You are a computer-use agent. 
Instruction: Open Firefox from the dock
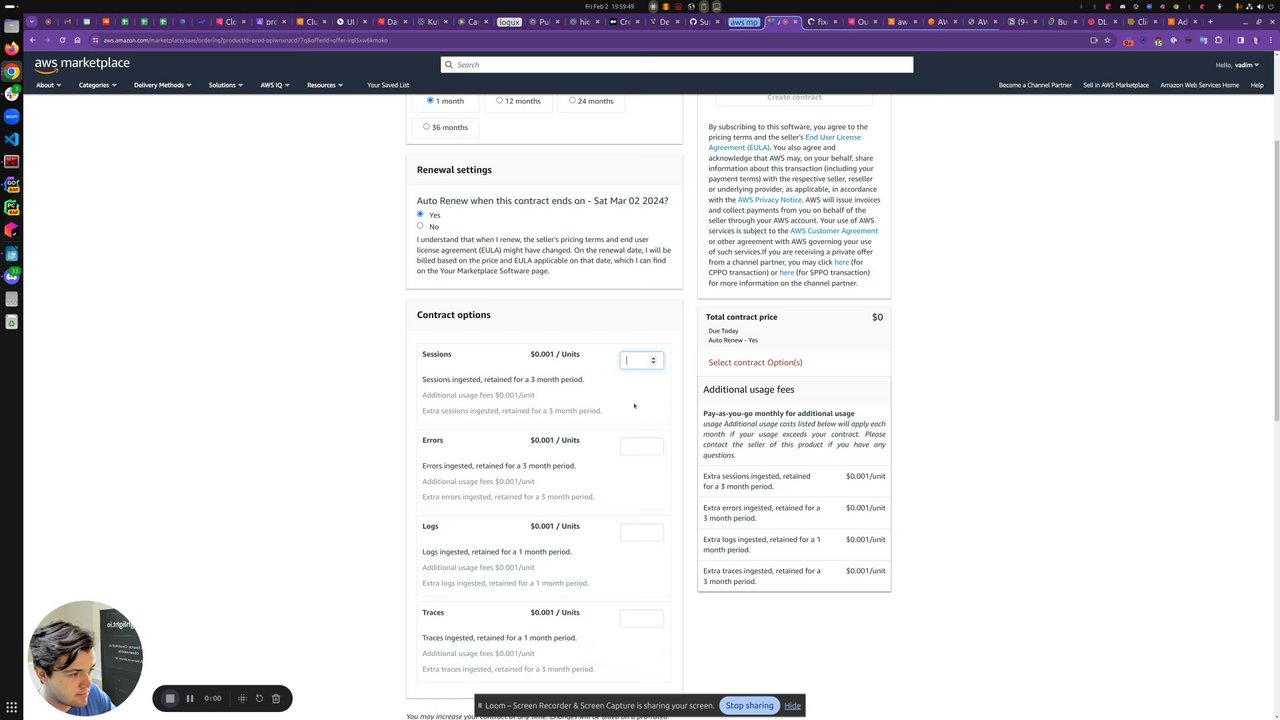click(x=11, y=48)
